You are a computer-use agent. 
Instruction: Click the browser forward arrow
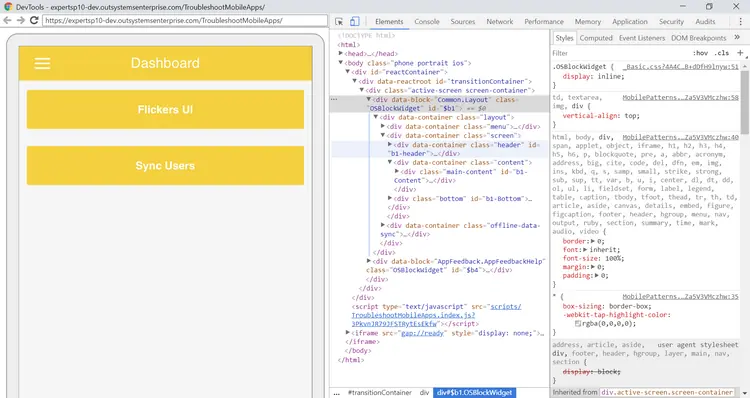click(21, 20)
